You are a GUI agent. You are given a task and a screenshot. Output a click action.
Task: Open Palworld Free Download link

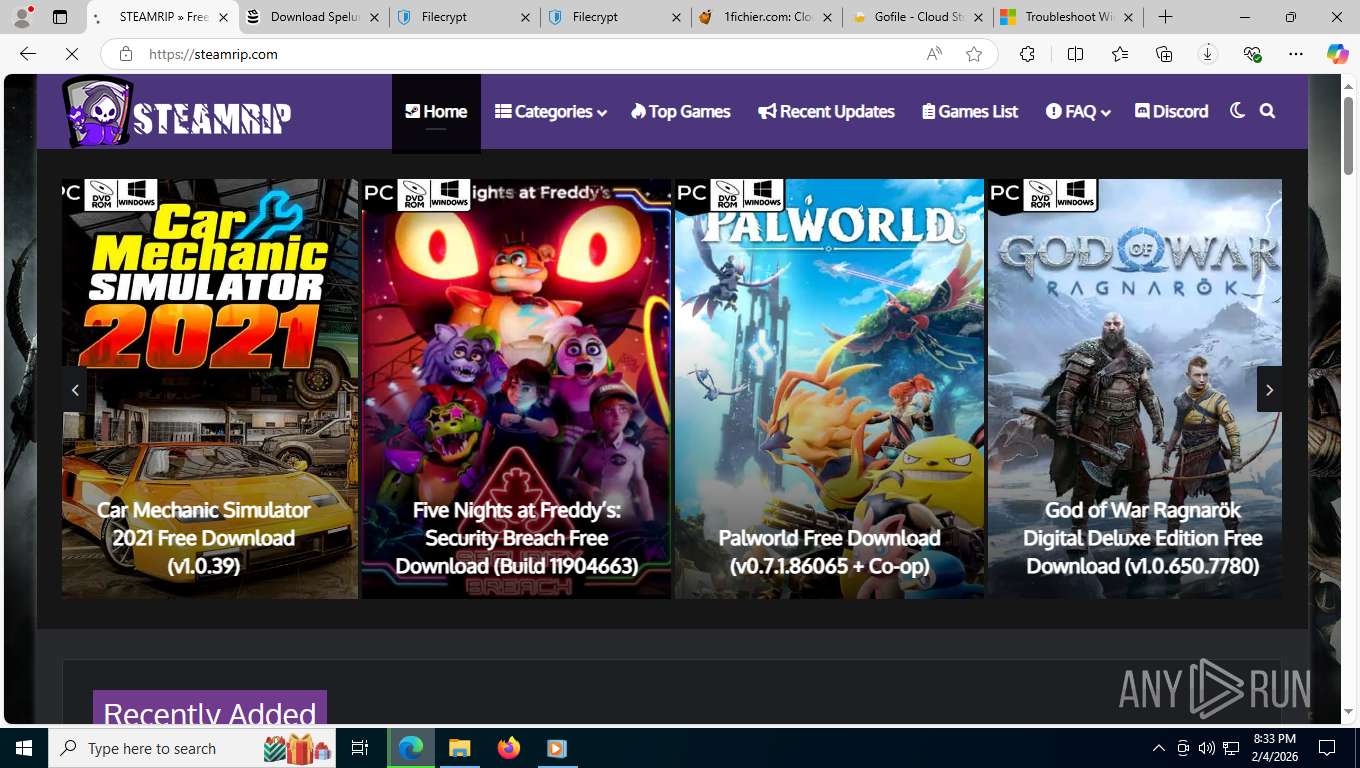(x=829, y=552)
